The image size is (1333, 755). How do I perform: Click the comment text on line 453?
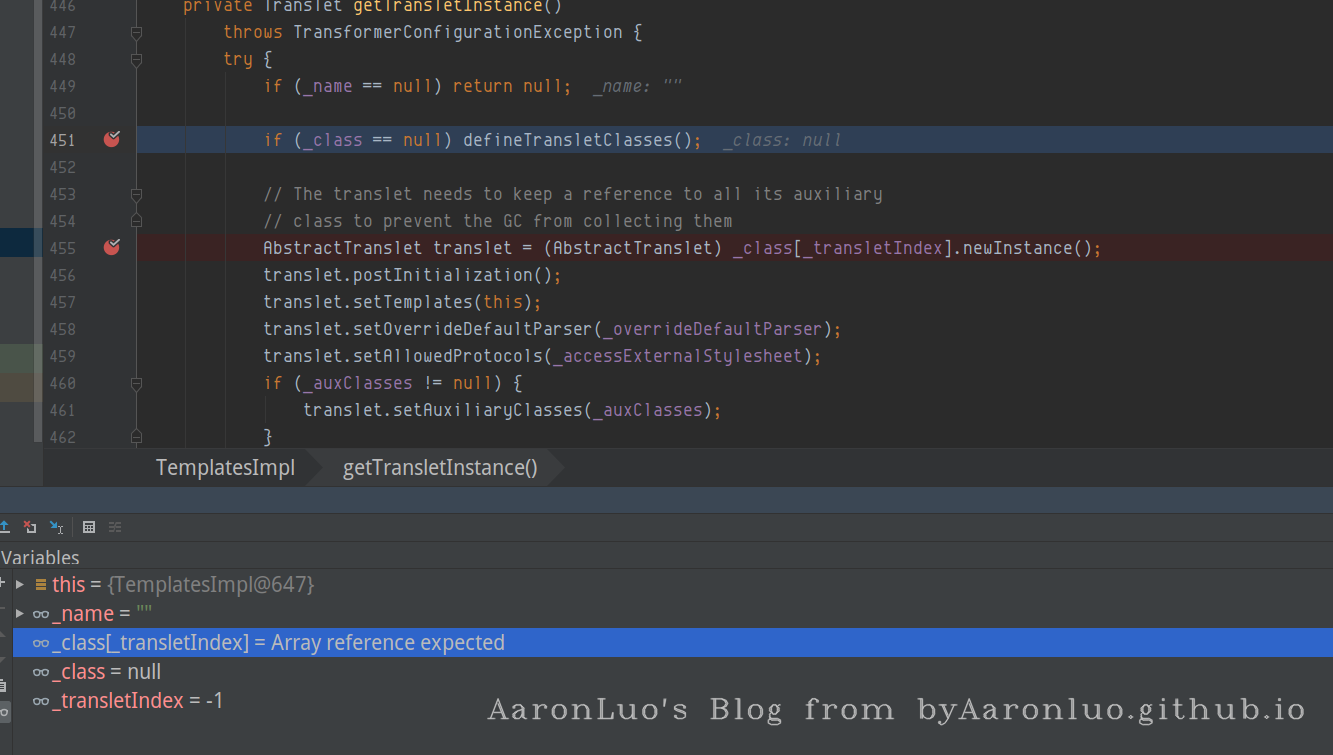tap(572, 194)
